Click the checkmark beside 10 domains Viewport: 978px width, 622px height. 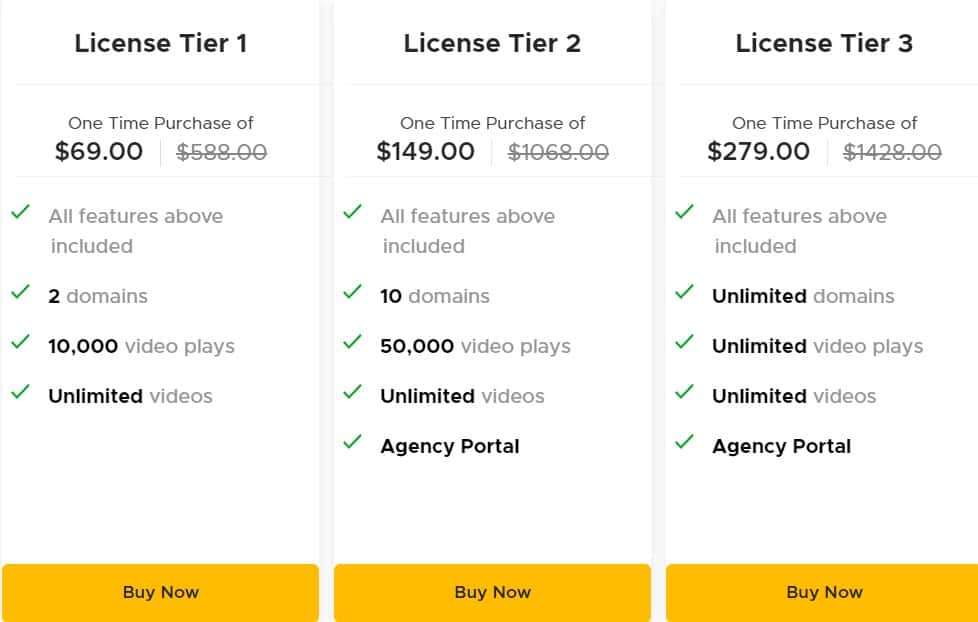[353, 293]
